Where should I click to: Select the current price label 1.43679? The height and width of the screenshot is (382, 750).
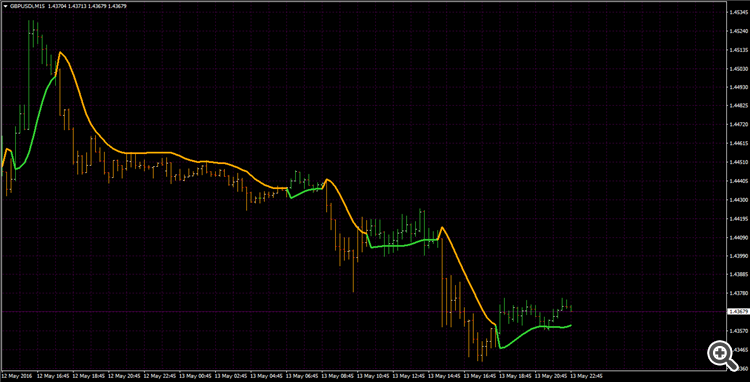[x=737, y=312]
